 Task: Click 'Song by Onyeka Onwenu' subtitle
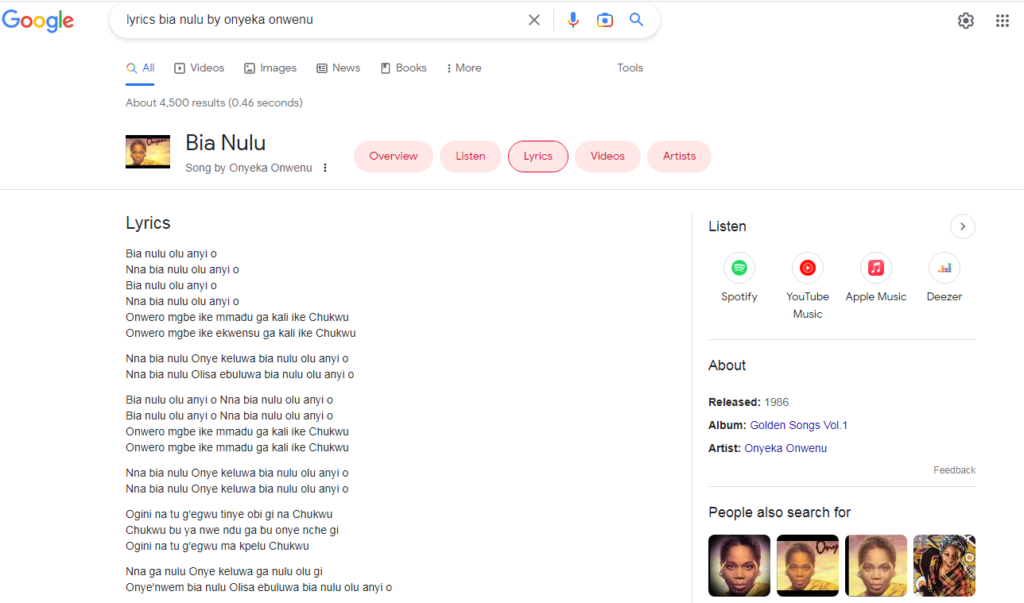pyautogui.click(x=248, y=168)
